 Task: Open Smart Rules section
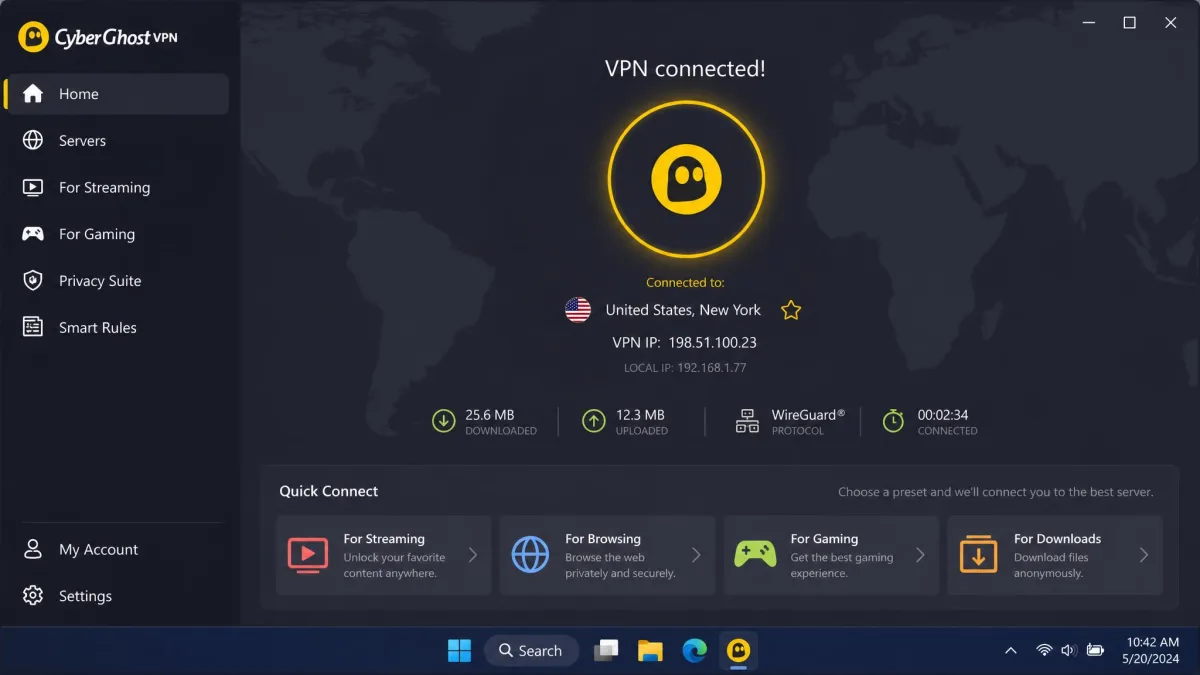(116, 327)
